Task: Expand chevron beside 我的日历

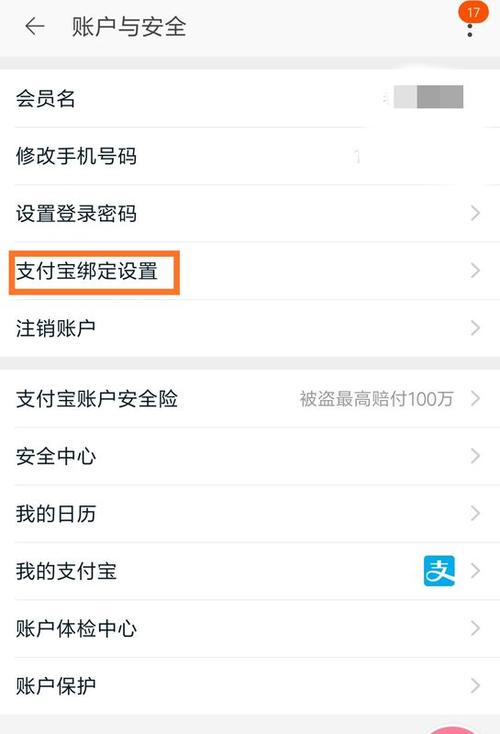Action: pyautogui.click(x=475, y=514)
